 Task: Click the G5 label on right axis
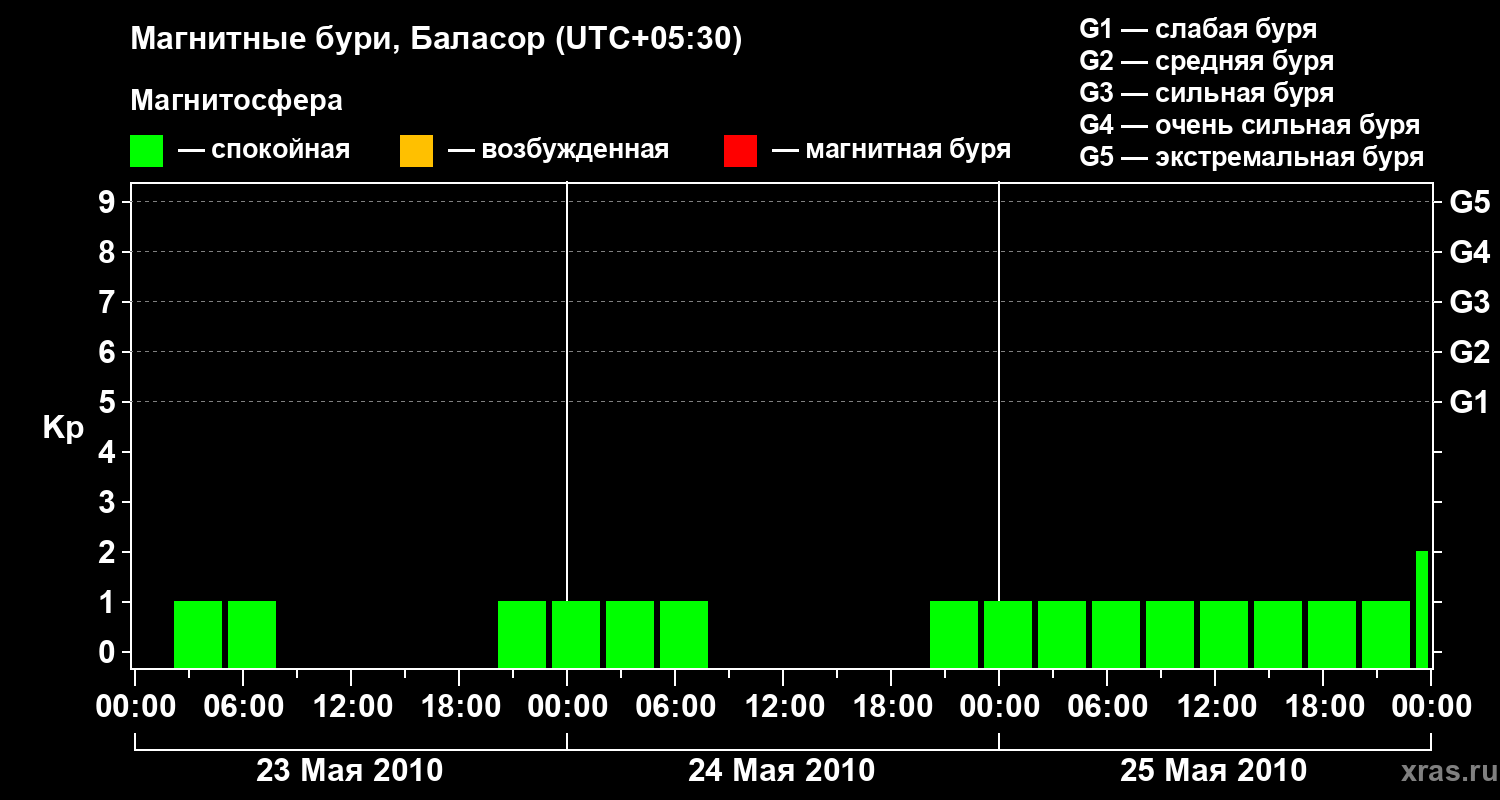(1470, 202)
